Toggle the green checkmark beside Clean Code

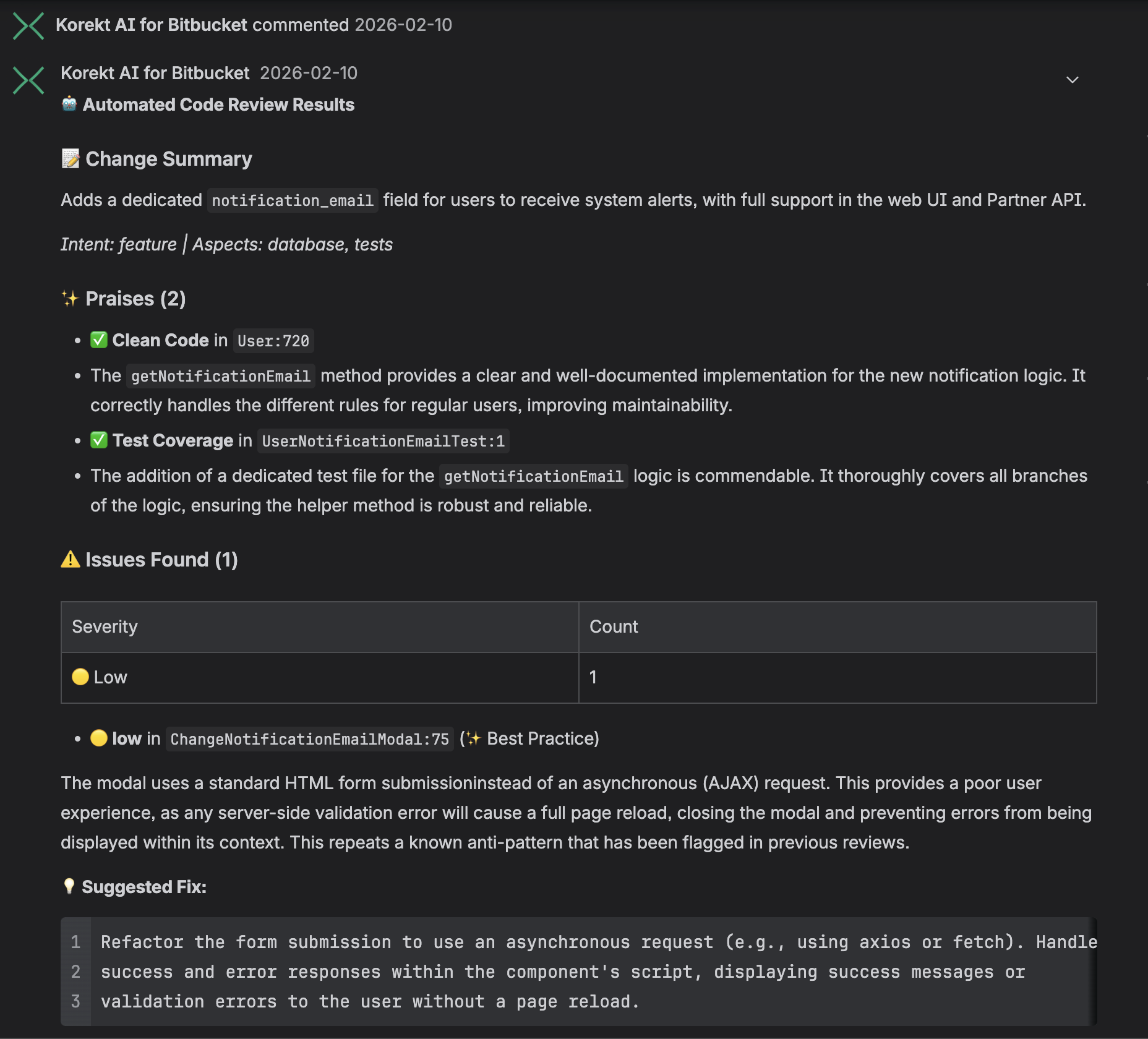pos(98,340)
